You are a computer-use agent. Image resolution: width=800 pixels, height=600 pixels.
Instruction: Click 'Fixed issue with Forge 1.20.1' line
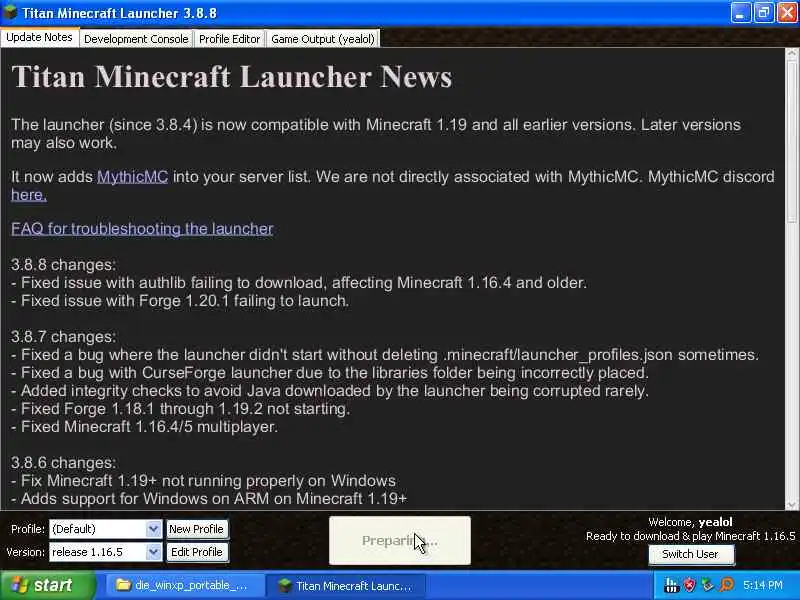click(x=180, y=301)
